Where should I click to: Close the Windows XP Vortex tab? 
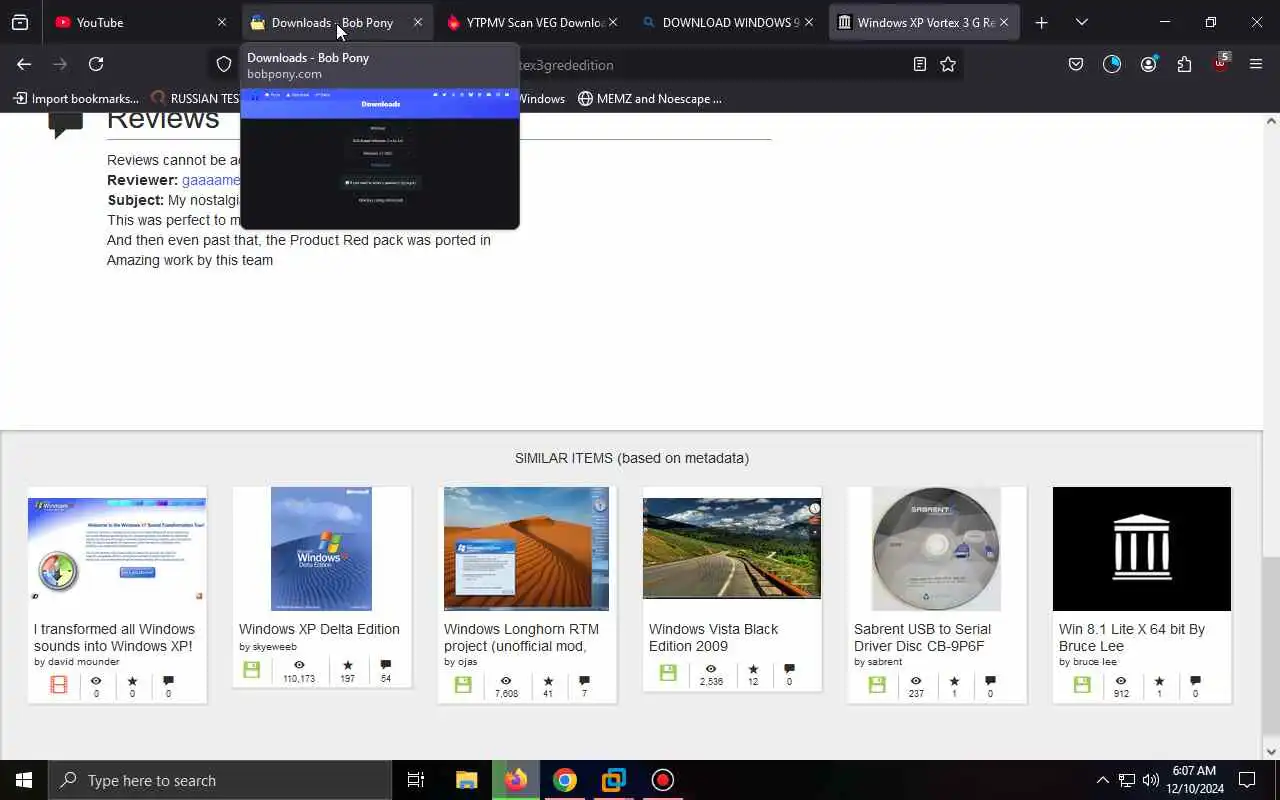coord(1004,22)
